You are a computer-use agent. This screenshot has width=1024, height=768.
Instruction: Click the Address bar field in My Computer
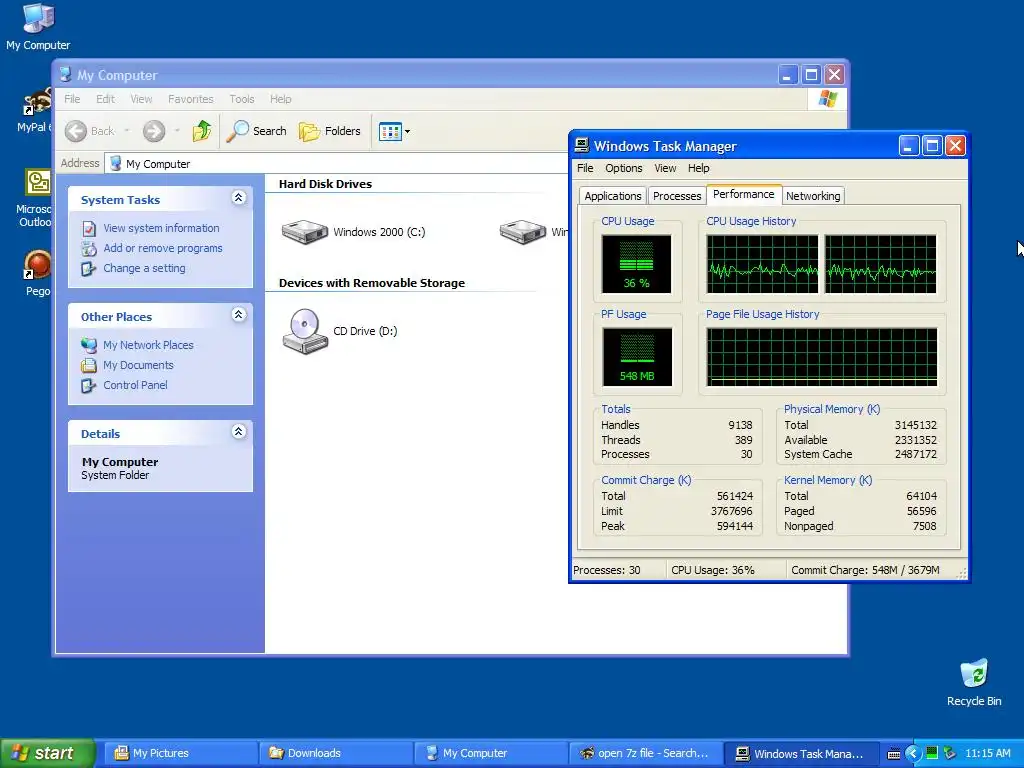pyautogui.click(x=336, y=164)
